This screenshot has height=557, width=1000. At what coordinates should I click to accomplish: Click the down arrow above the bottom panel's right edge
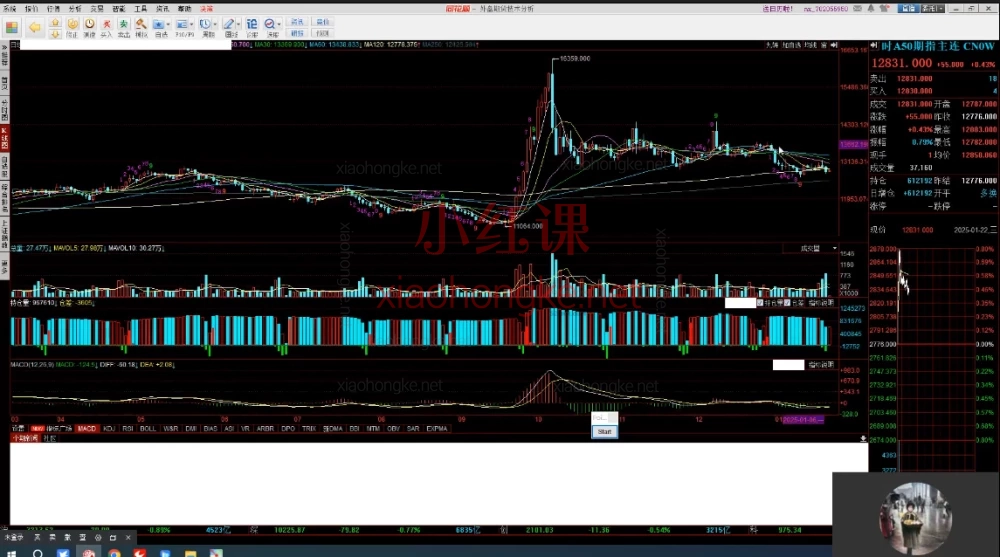pyautogui.click(x=863, y=438)
